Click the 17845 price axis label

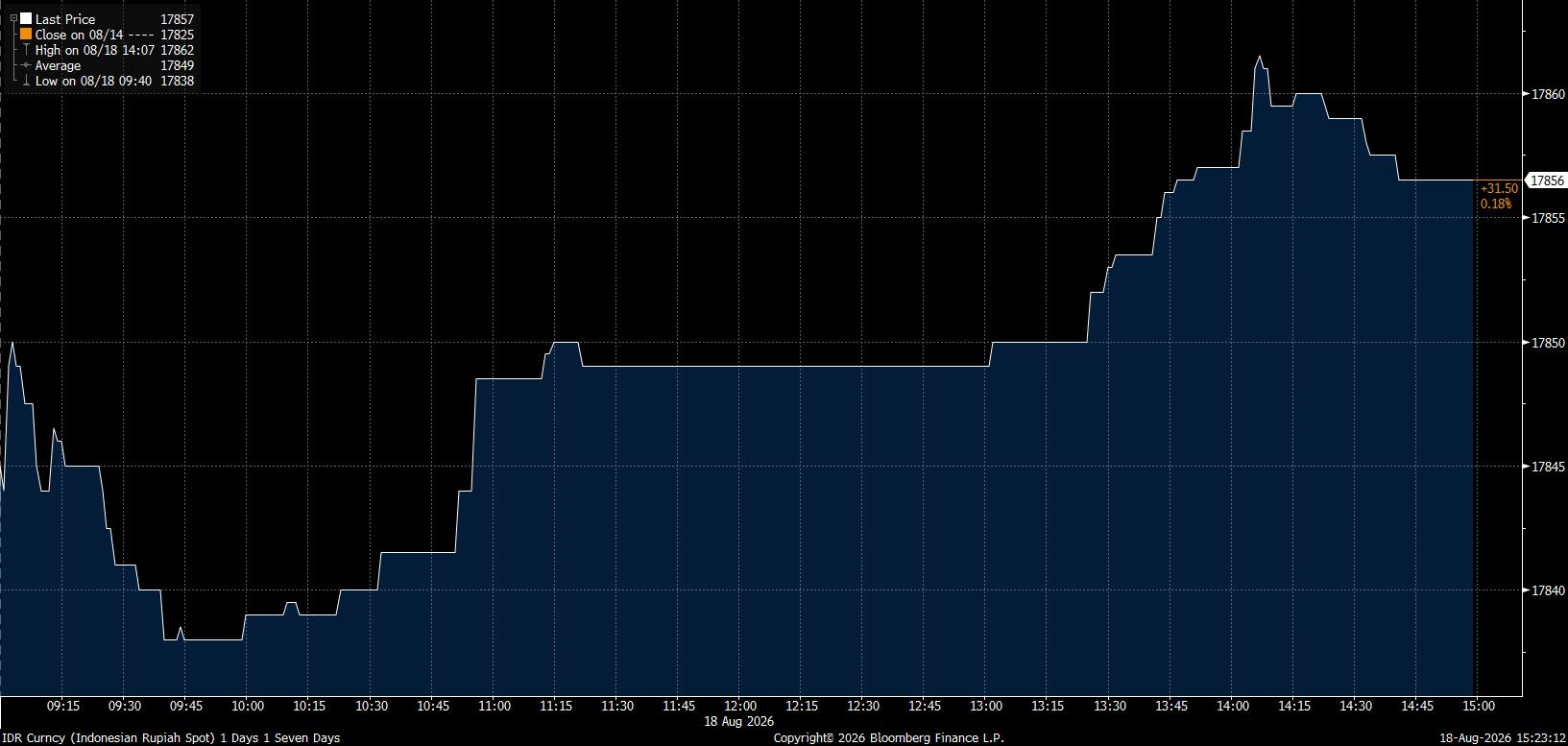1548,467
